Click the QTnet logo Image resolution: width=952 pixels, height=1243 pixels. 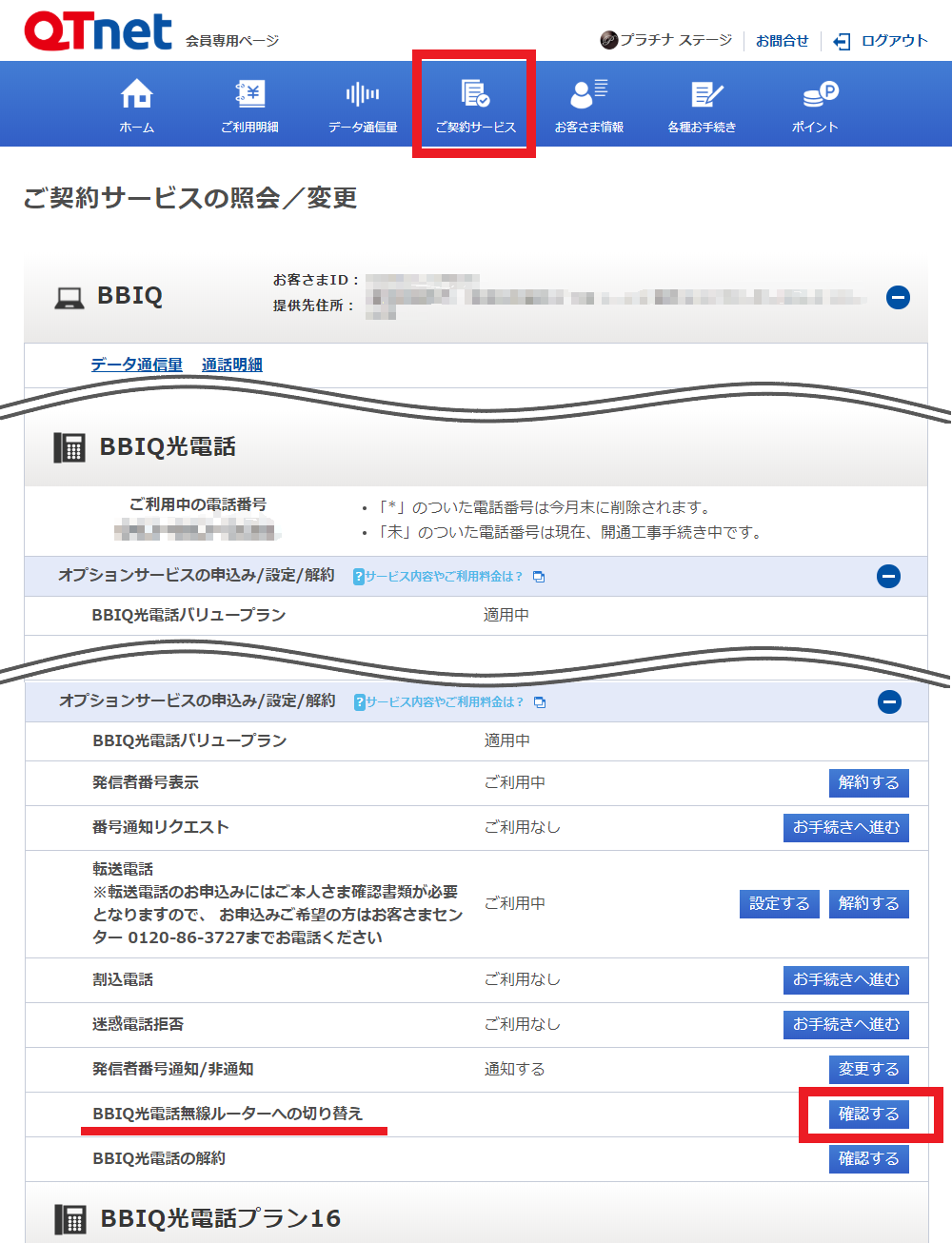pos(98,30)
